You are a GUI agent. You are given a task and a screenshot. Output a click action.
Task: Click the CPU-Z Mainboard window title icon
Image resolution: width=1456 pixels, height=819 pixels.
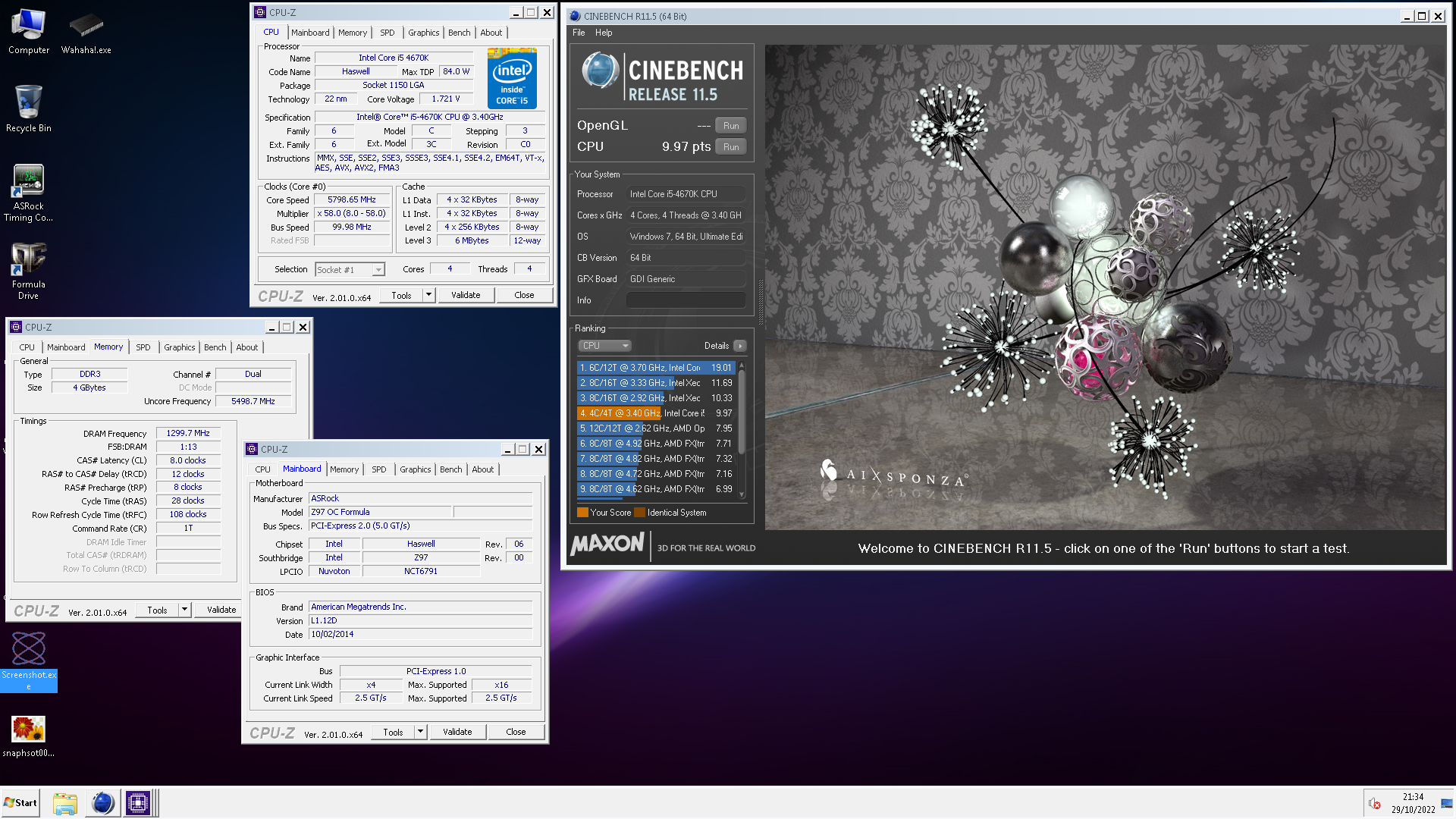pos(252,449)
